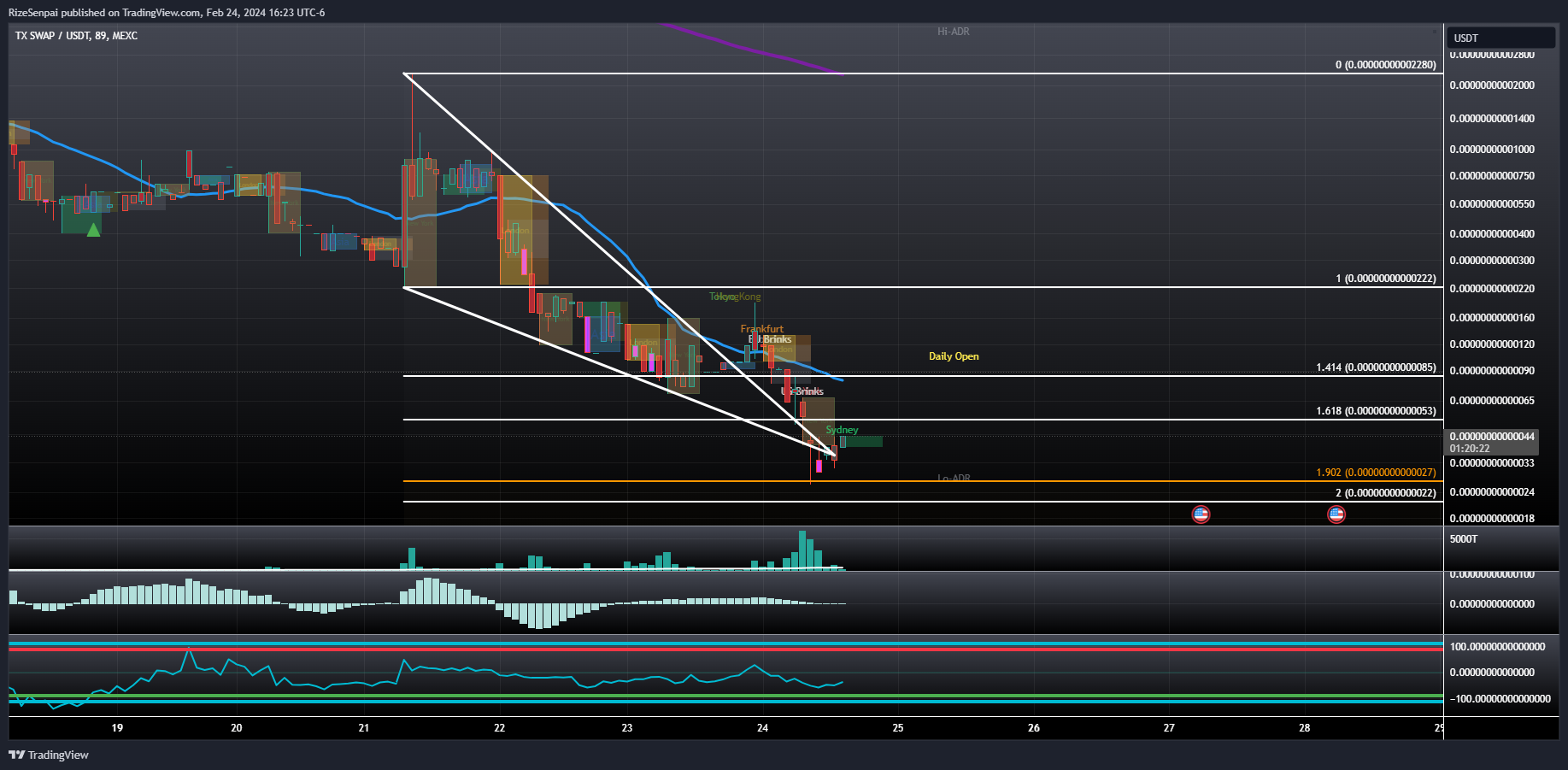This screenshot has width=1568, height=770.
Task: Select the 1.414 Fibonacci level label
Action: point(1376,367)
